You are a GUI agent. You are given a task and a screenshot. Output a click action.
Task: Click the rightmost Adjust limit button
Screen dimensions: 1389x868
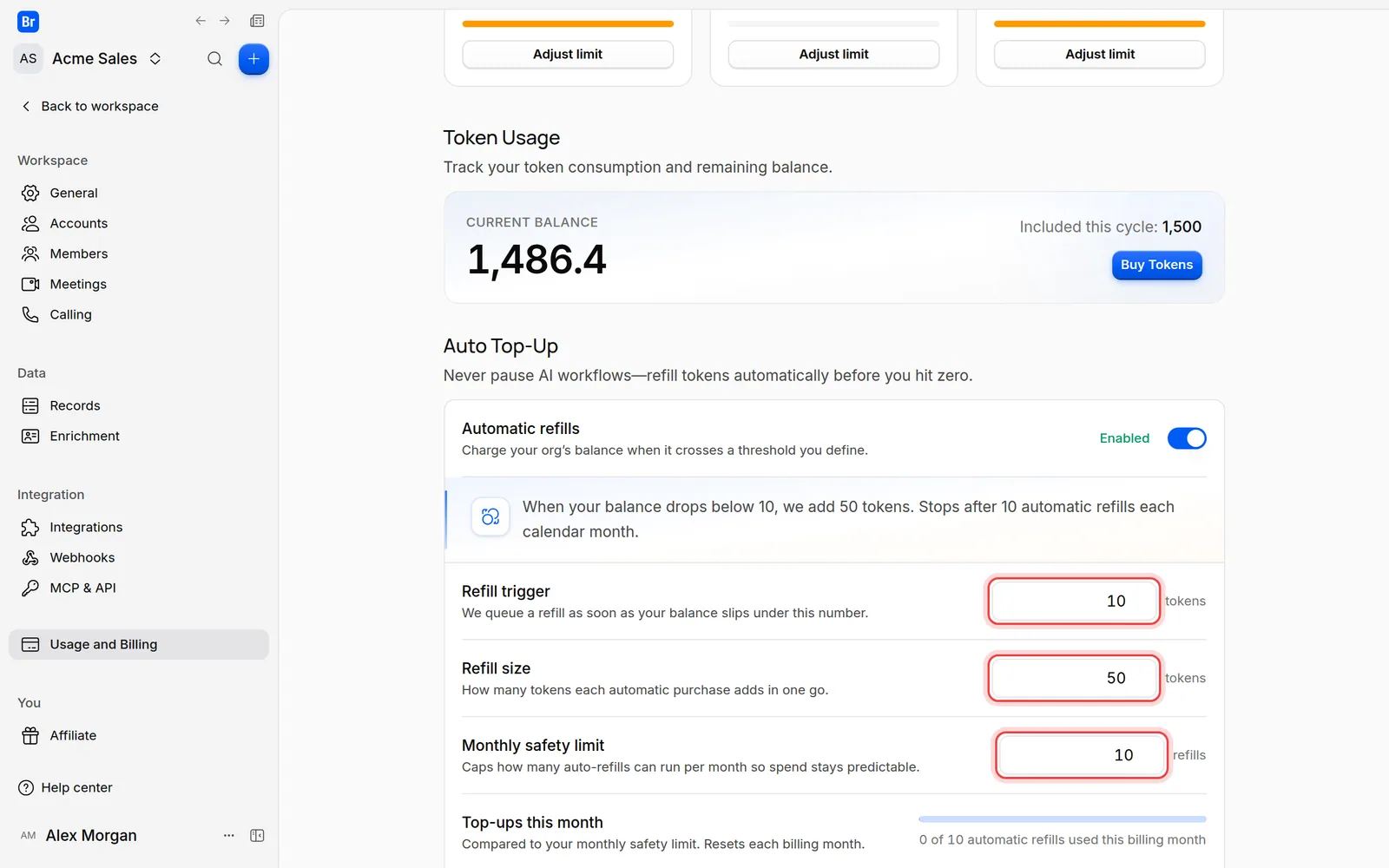[x=1100, y=54]
